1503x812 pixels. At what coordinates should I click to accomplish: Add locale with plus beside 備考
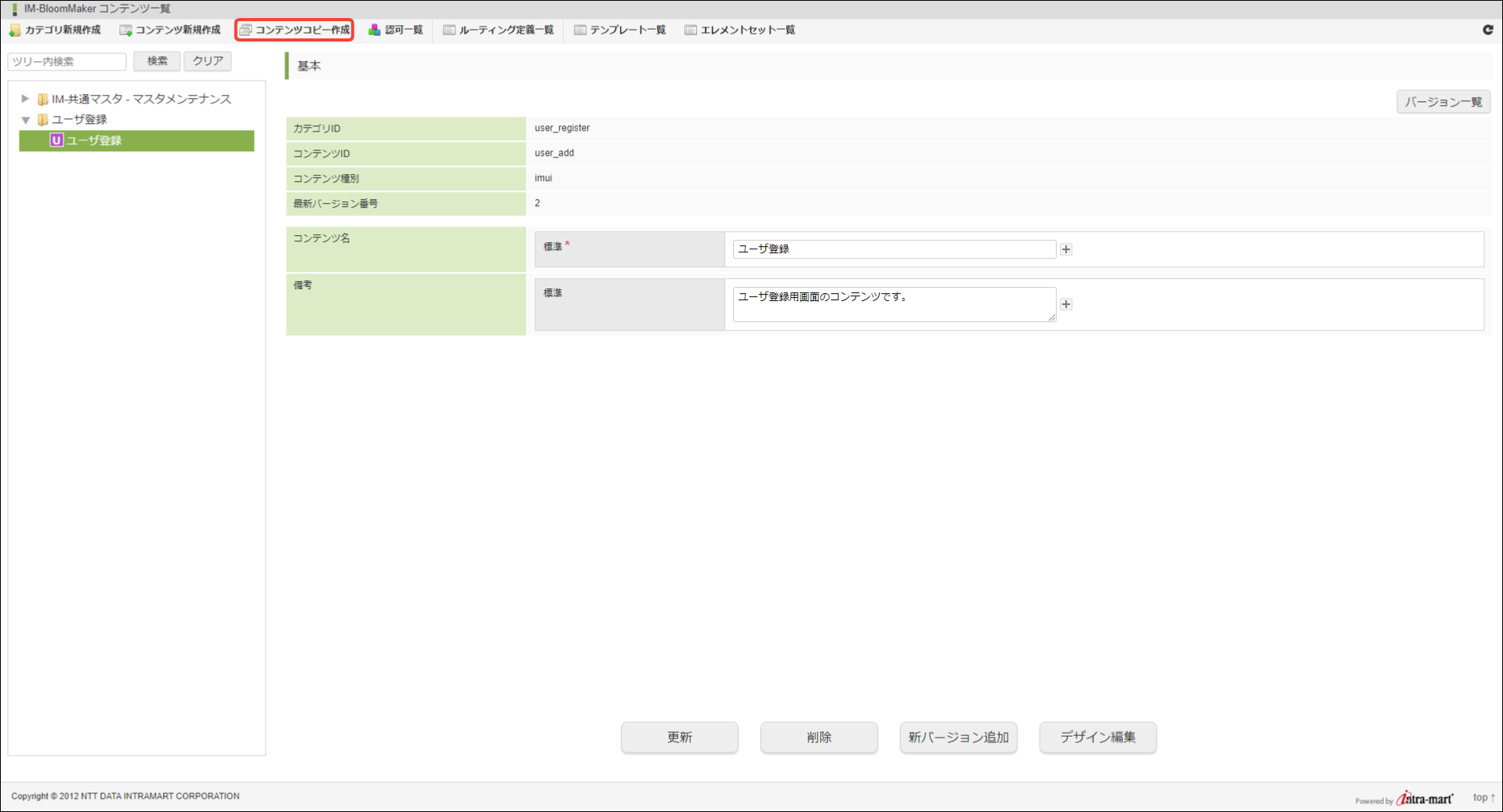click(x=1066, y=304)
